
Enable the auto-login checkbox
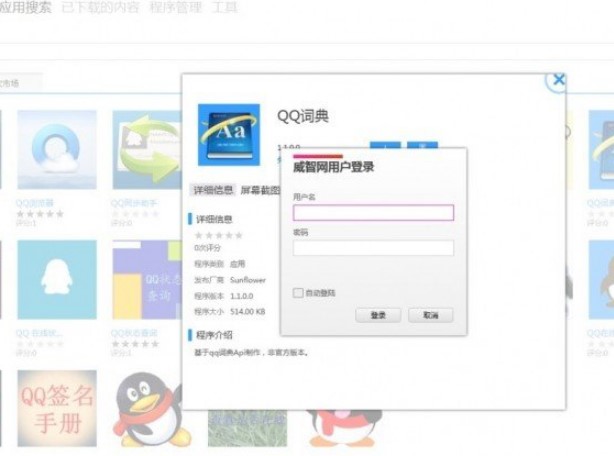tap(298, 293)
